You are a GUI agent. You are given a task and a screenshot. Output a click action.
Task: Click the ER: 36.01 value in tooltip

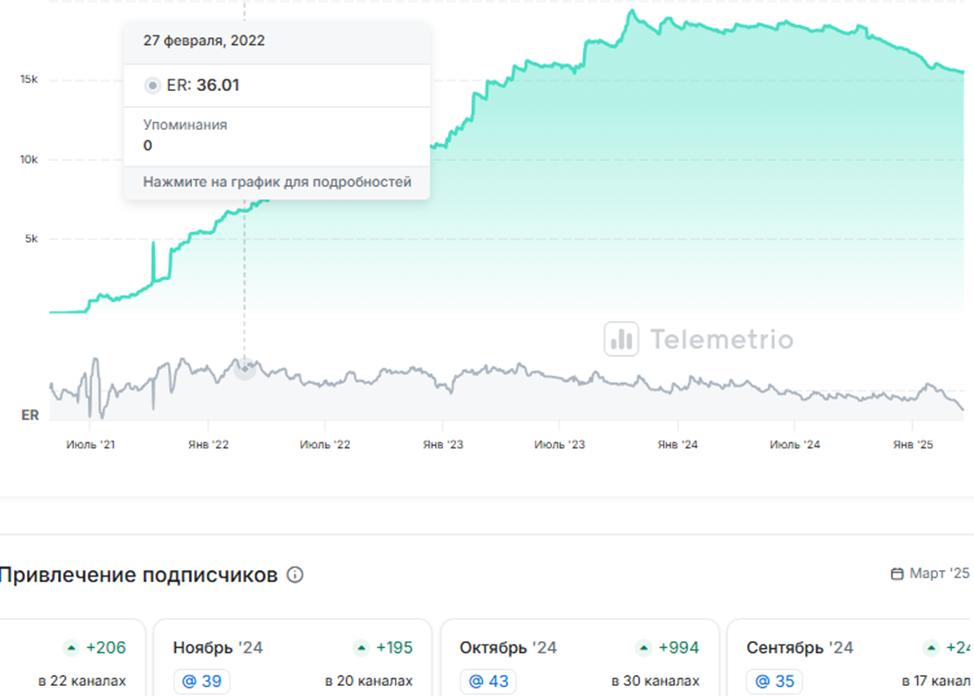click(x=203, y=85)
